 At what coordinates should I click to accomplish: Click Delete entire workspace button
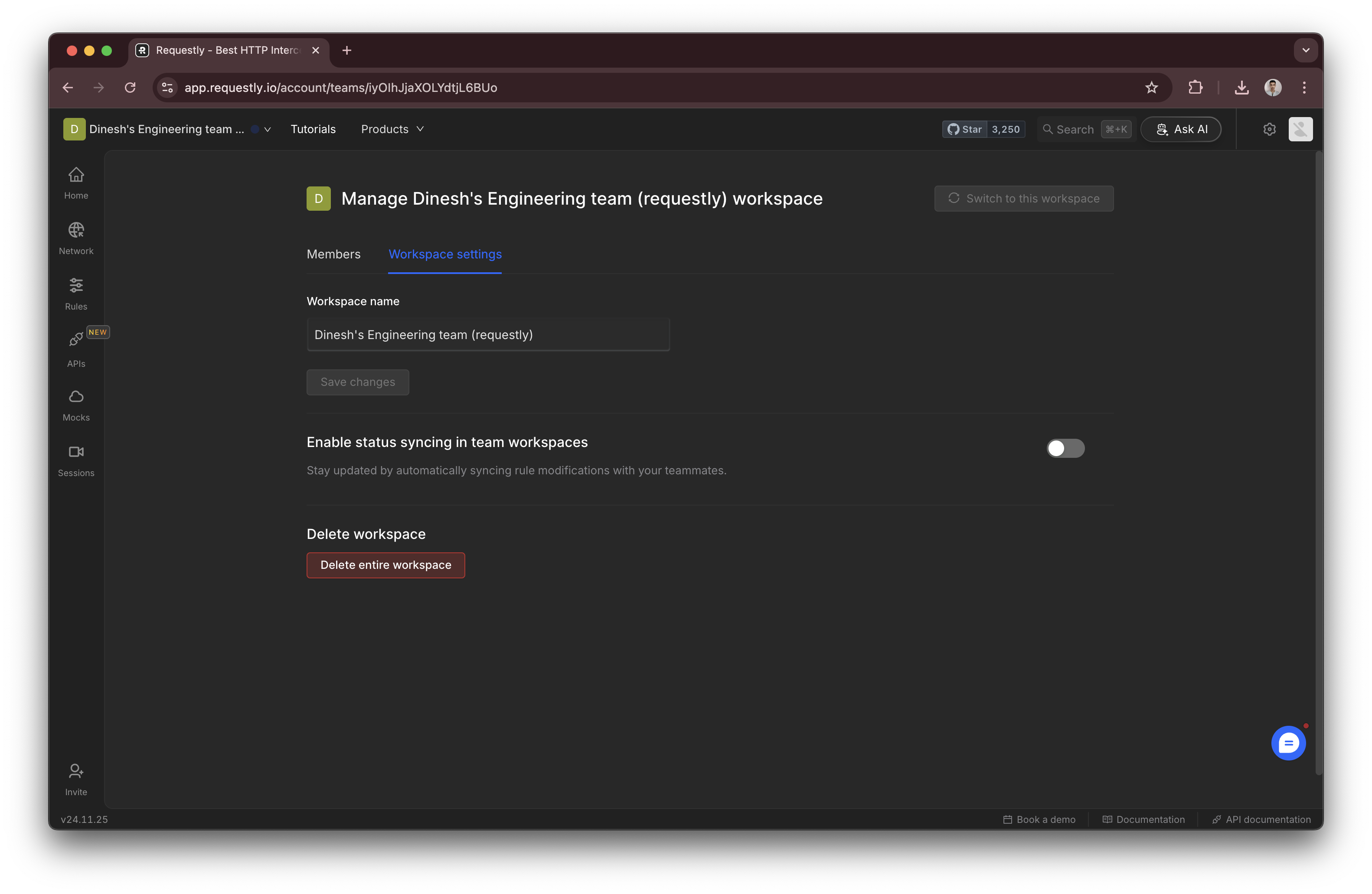(385, 565)
